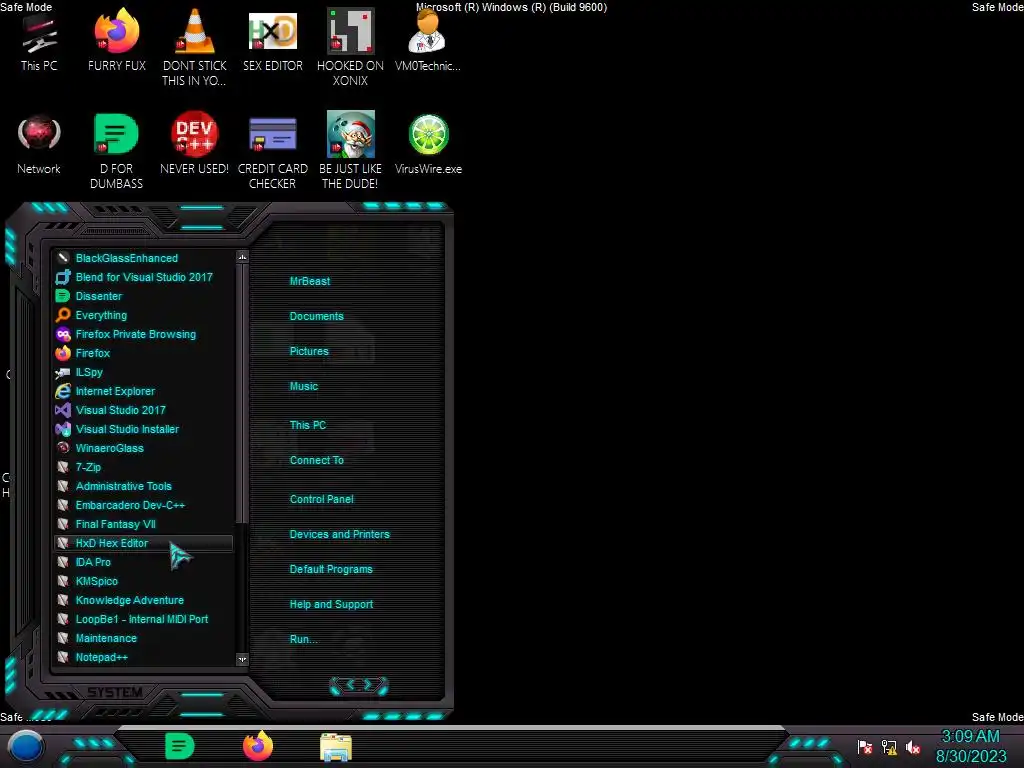Open the MrBeast user folder link
Screen dimensions: 1024x768
[310, 281]
